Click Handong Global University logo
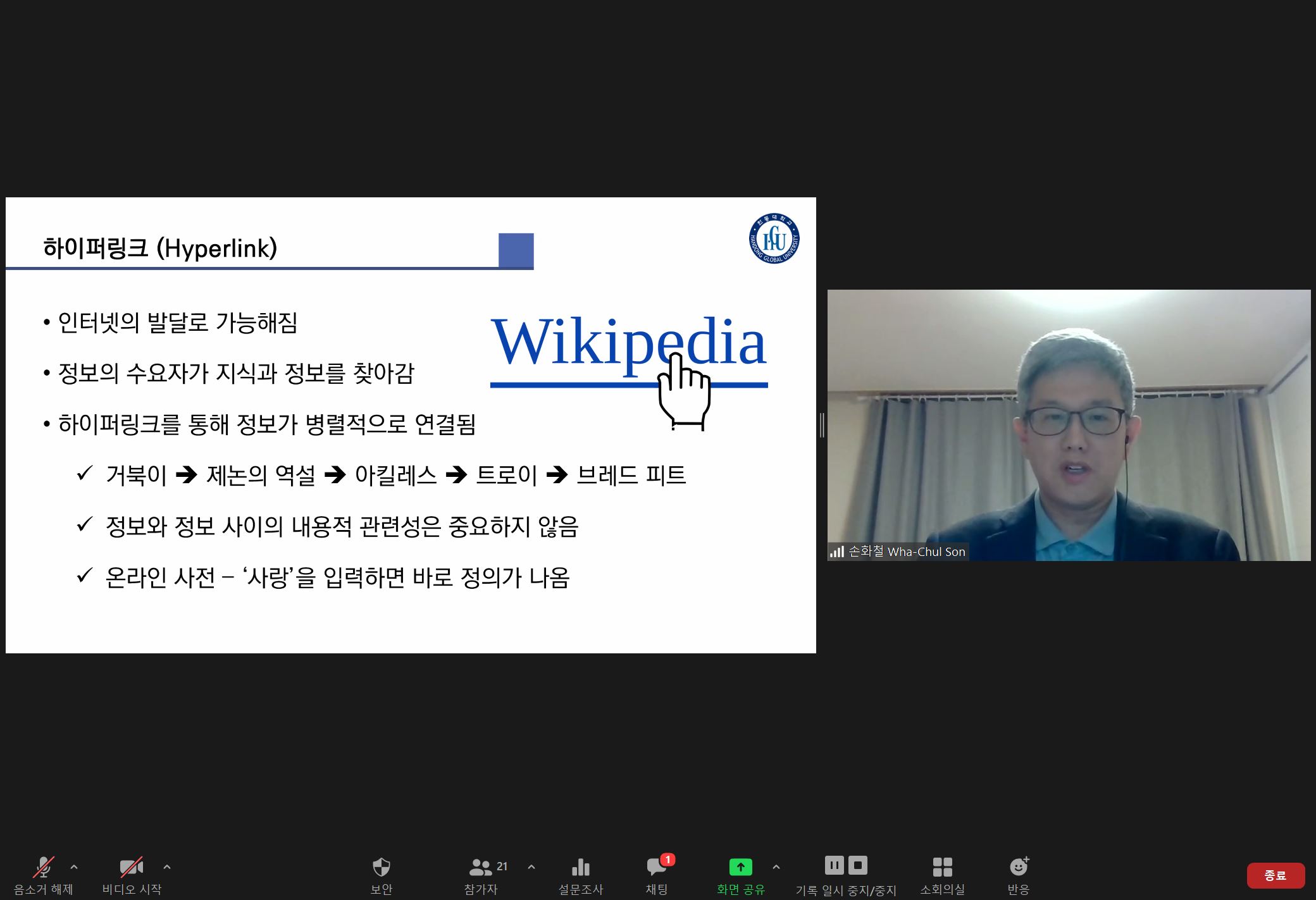This screenshot has width=1316, height=900. click(x=774, y=238)
